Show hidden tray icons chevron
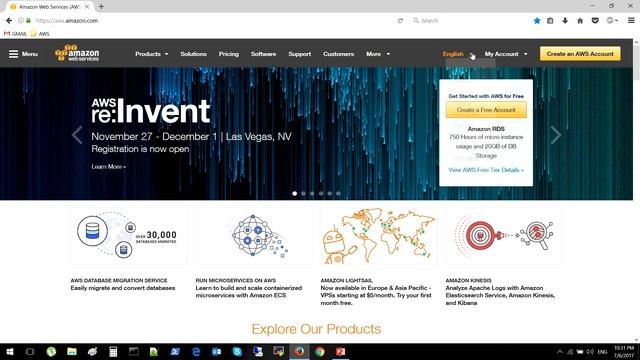This screenshot has width=640, height=360. 560,351
